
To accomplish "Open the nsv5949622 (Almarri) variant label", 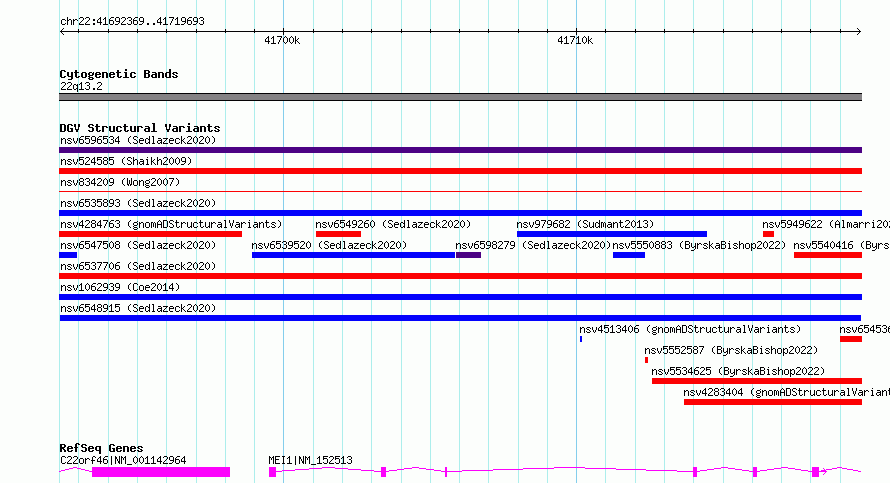I will [x=826, y=224].
